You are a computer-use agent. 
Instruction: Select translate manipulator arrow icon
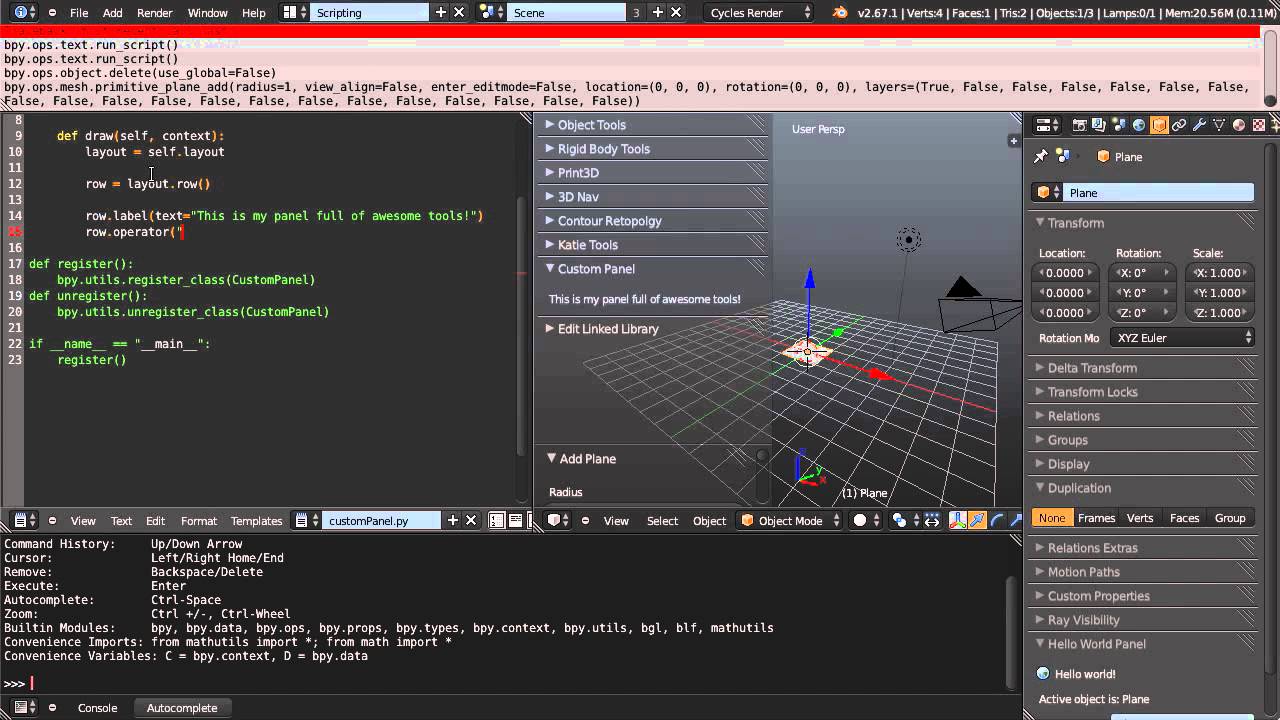coord(977,520)
